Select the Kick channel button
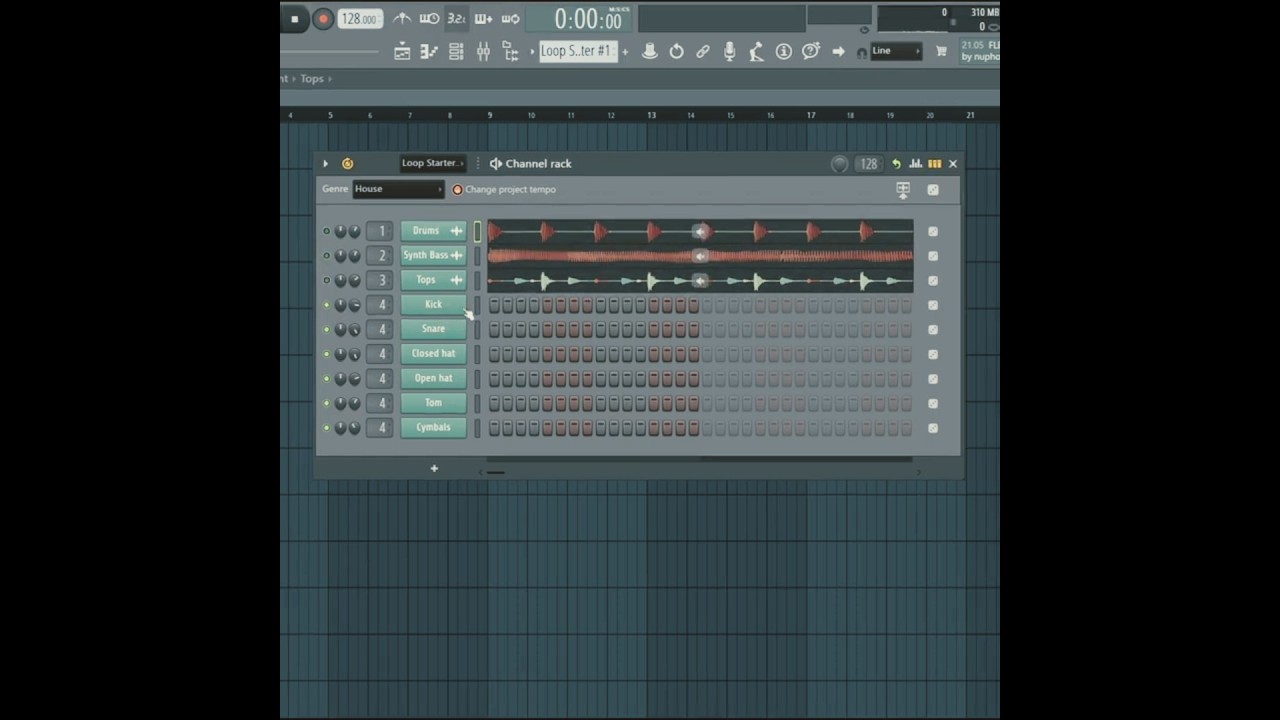Image resolution: width=1280 pixels, height=720 pixels. click(433, 305)
